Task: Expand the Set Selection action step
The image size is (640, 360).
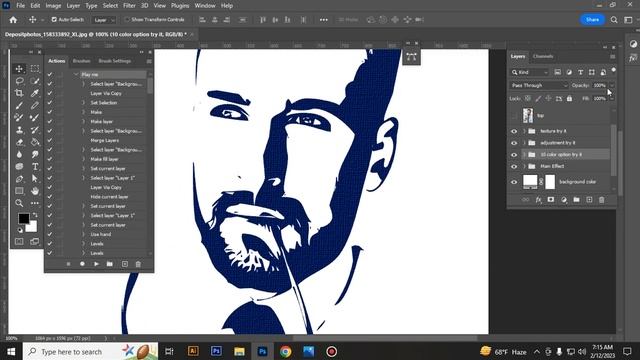Action: 83,103
